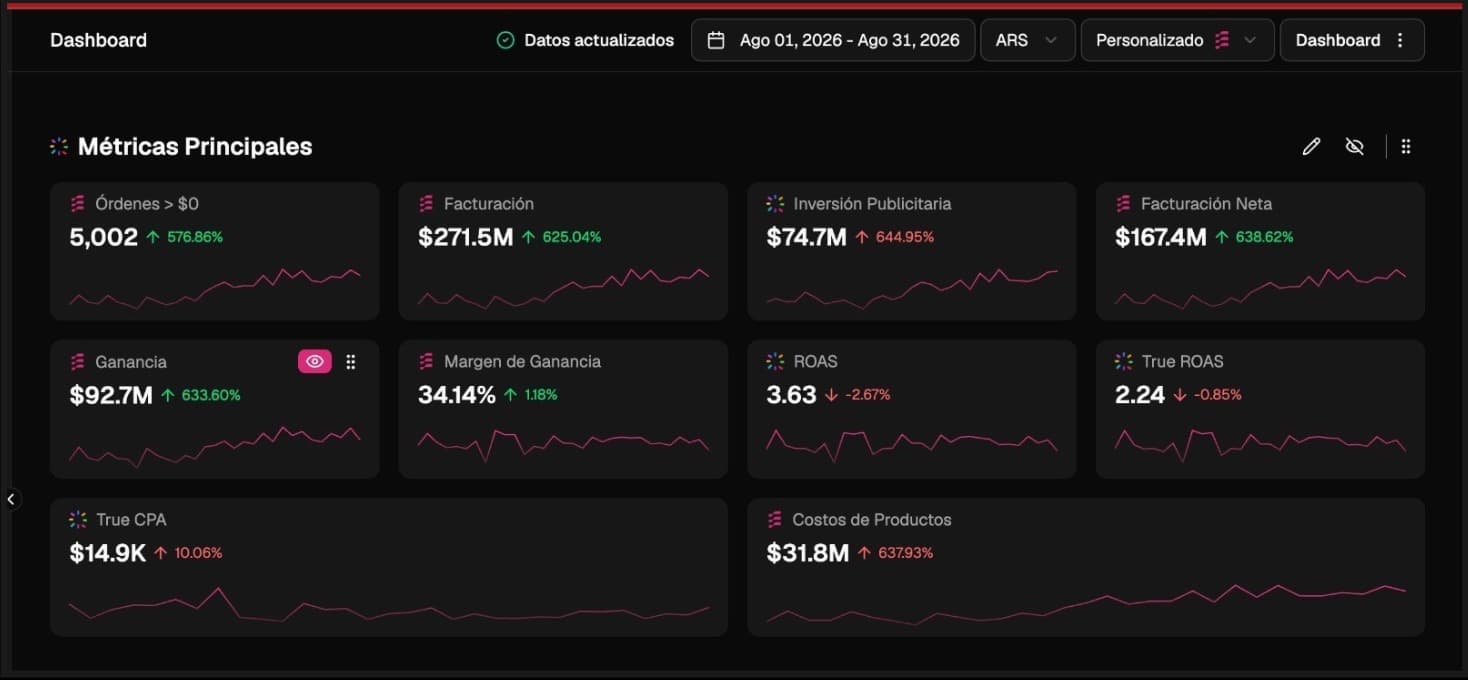Viewport: 1468px width, 680px height.
Task: Click the sparkline chart on Costos de Productos card
Action: pyautogui.click(x=1086, y=604)
